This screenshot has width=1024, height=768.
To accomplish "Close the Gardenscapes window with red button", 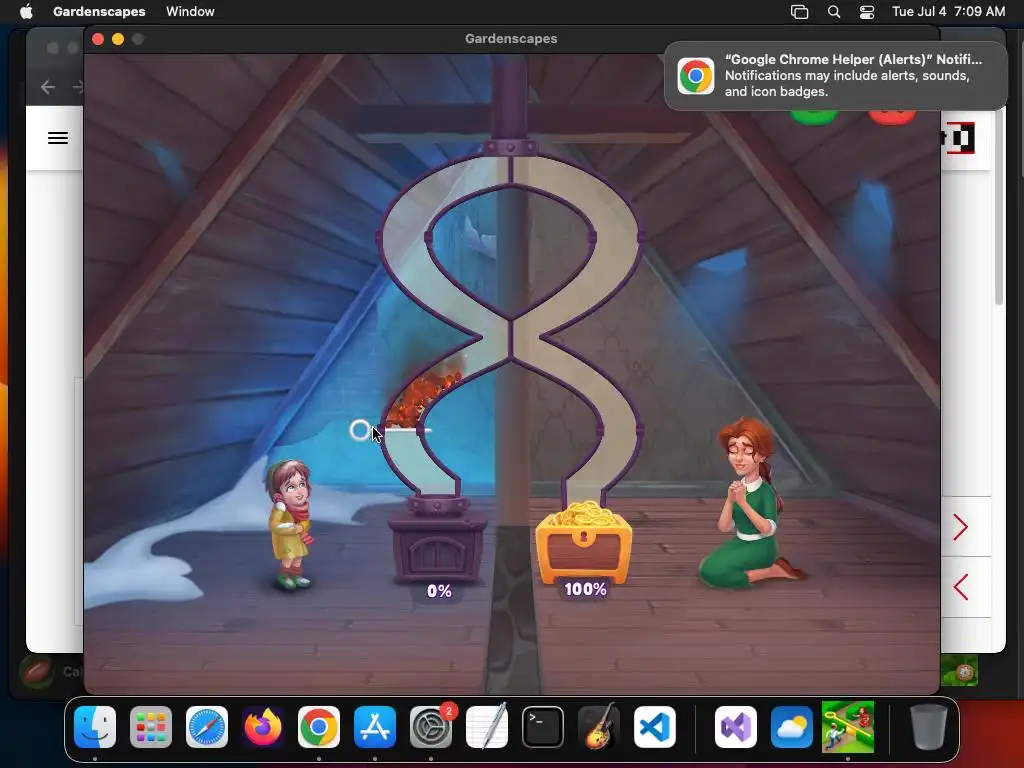I will click(x=98, y=39).
